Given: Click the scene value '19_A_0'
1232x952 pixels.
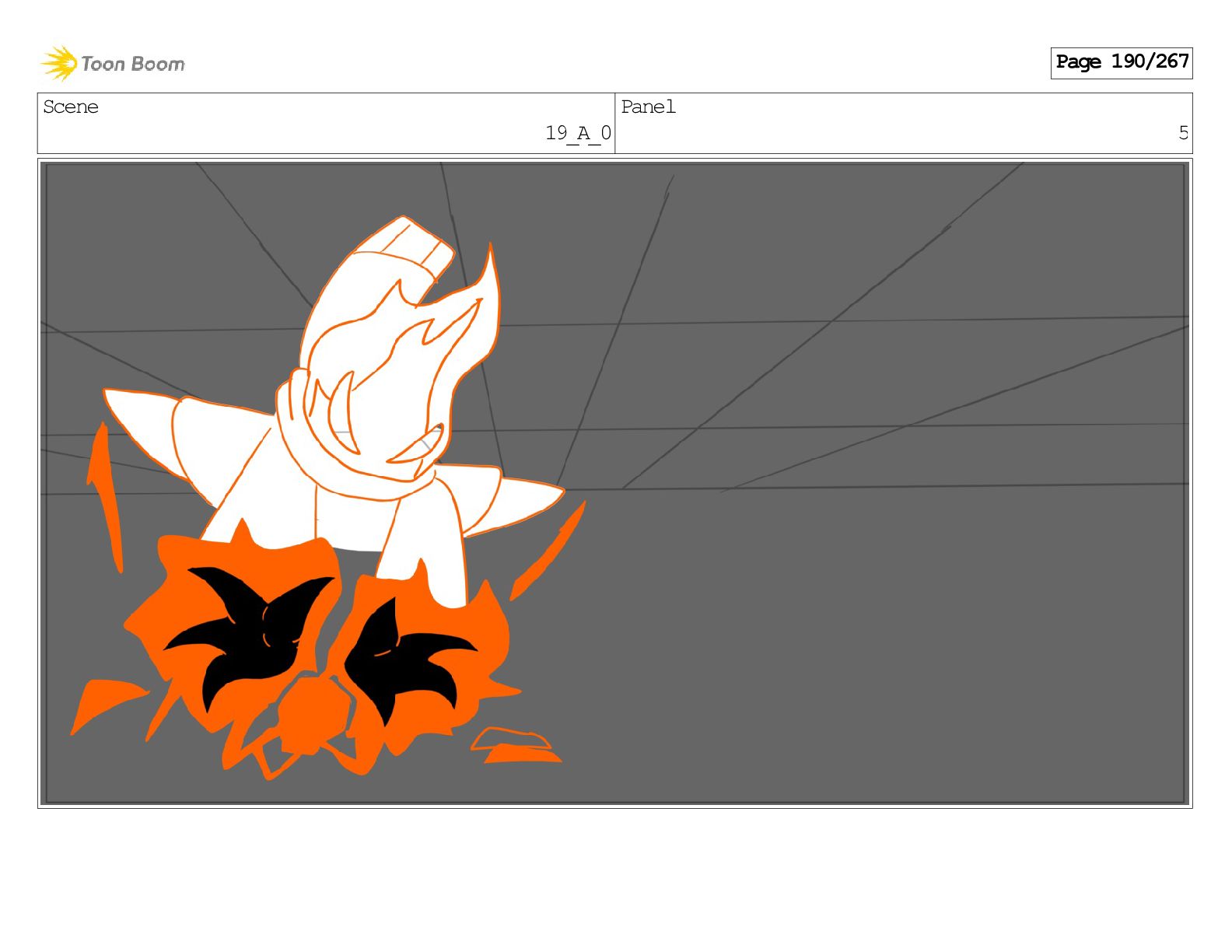Looking at the screenshot, I should tap(578, 134).
